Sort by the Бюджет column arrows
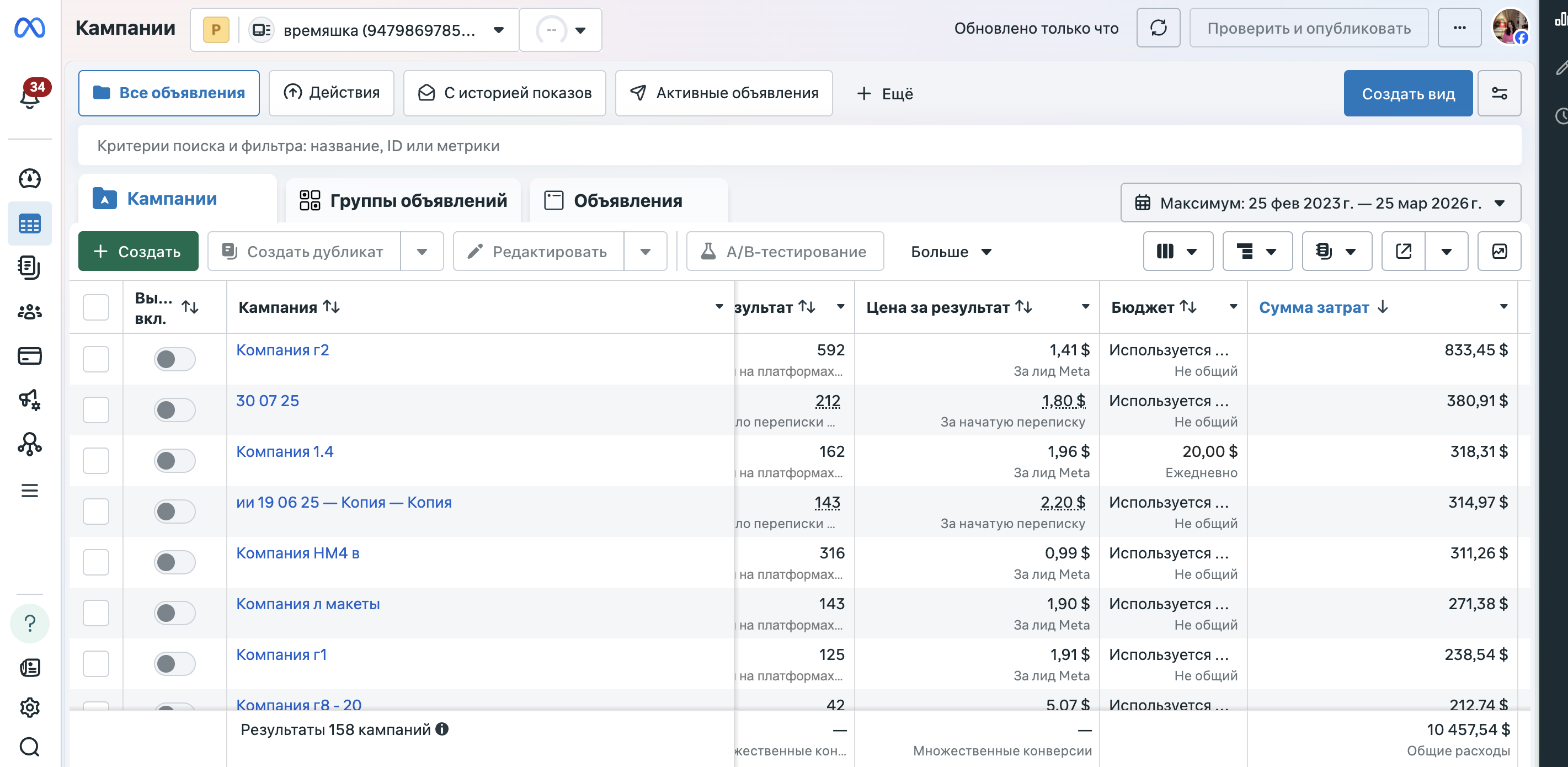 coord(1188,307)
